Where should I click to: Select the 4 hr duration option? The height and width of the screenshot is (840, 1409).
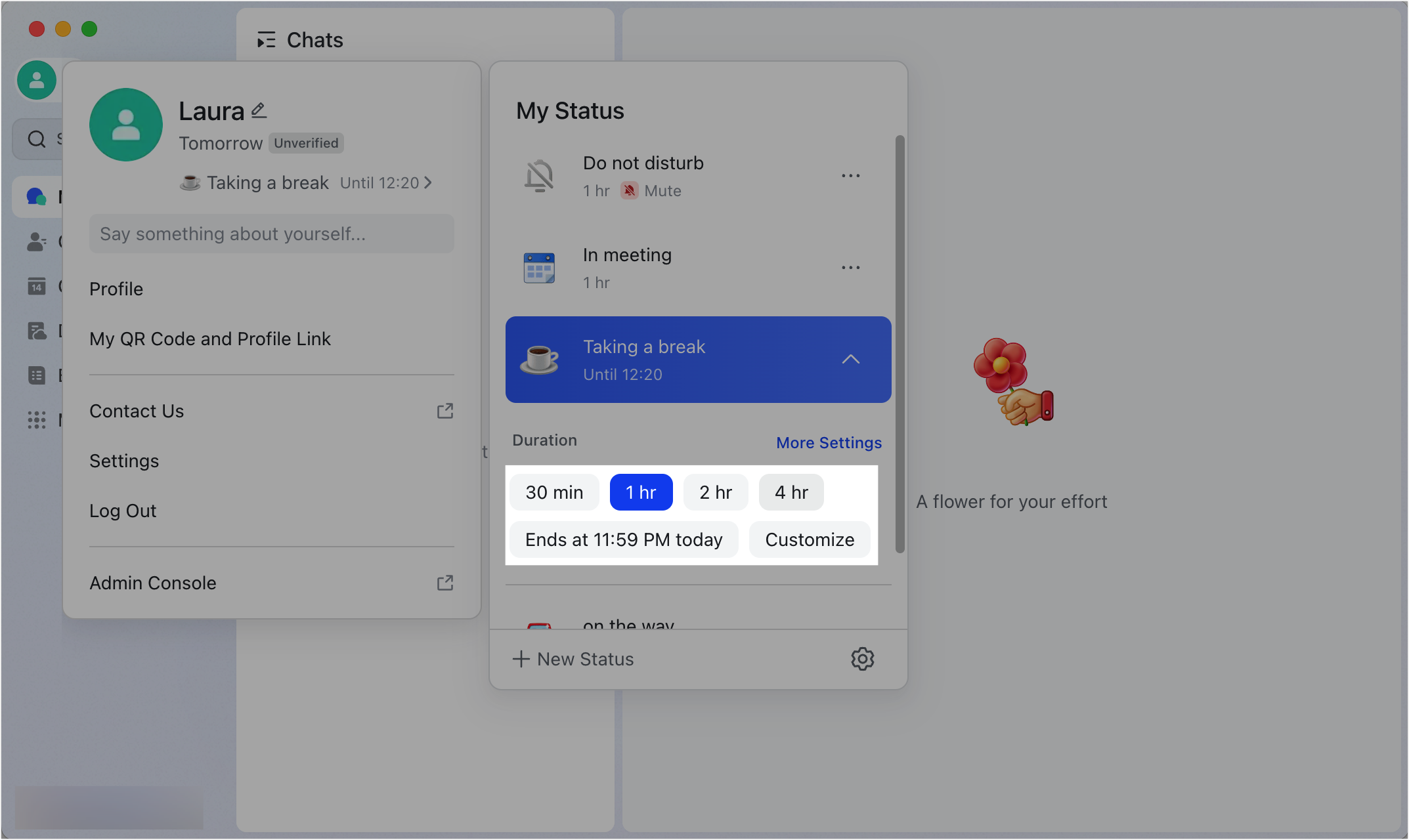[791, 492]
